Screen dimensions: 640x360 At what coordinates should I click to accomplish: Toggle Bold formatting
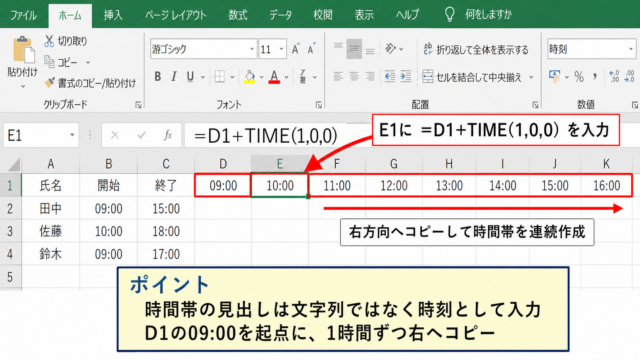[x=158, y=76]
